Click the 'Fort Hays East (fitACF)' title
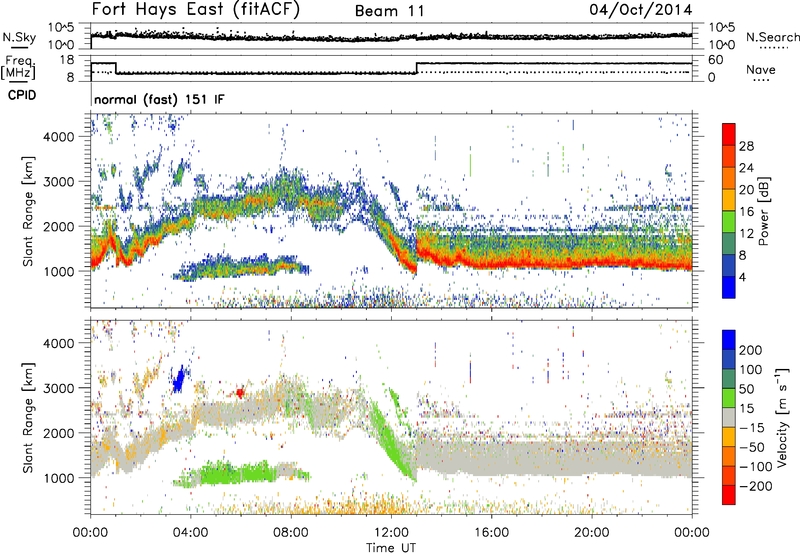800x554 pixels. point(195,10)
